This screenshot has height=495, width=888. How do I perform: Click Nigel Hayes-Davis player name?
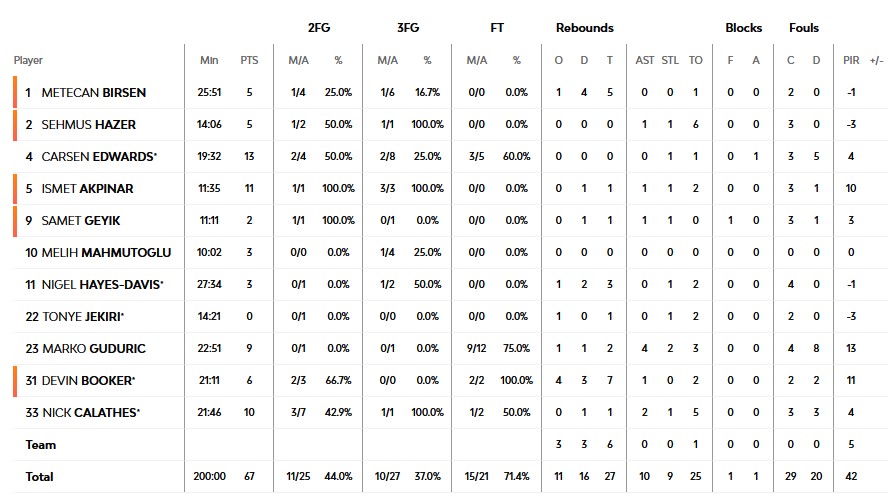pyautogui.click(x=102, y=285)
